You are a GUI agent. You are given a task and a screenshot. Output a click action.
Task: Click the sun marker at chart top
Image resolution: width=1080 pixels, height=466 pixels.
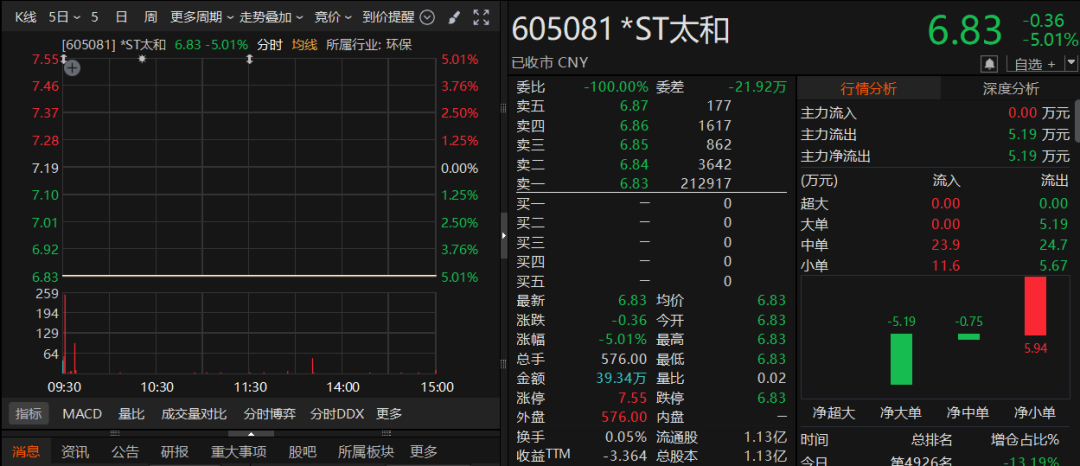point(142,59)
